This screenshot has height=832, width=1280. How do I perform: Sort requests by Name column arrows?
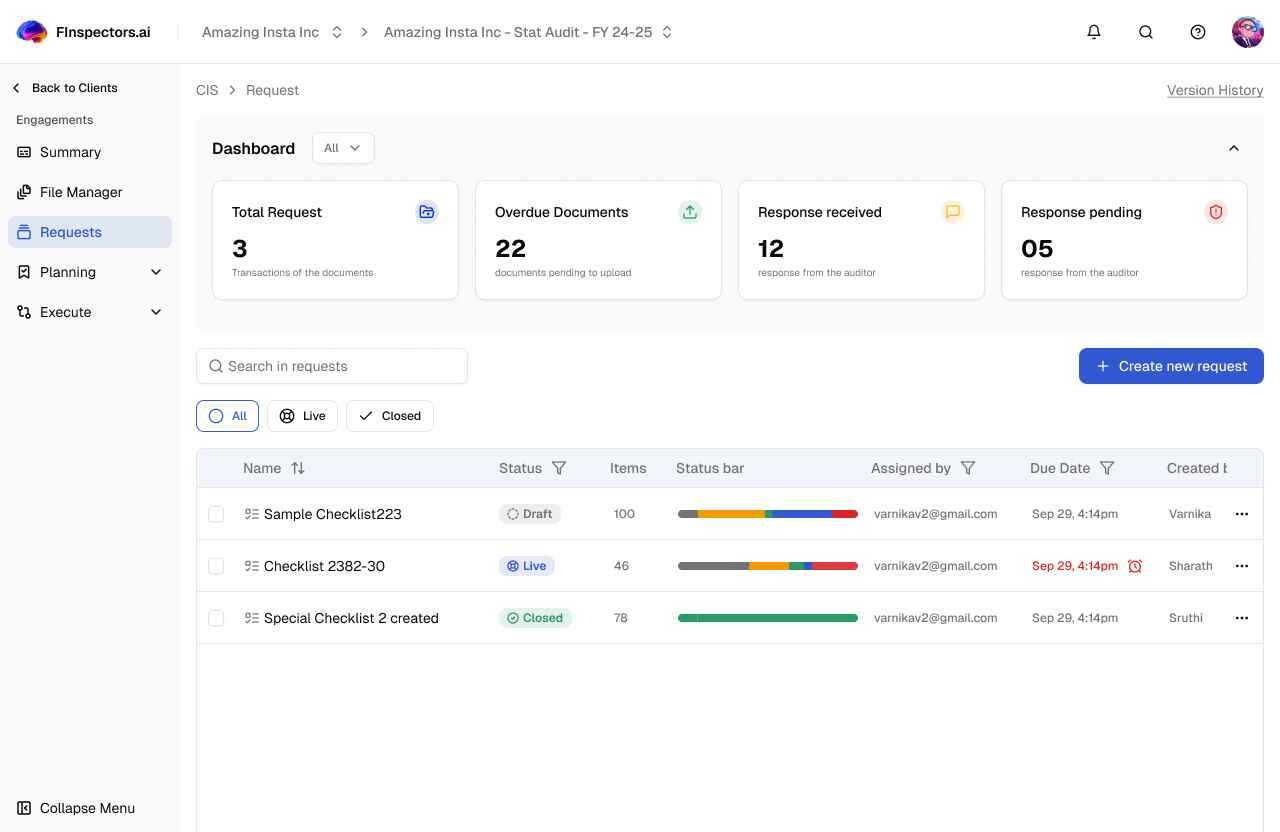tap(298, 468)
